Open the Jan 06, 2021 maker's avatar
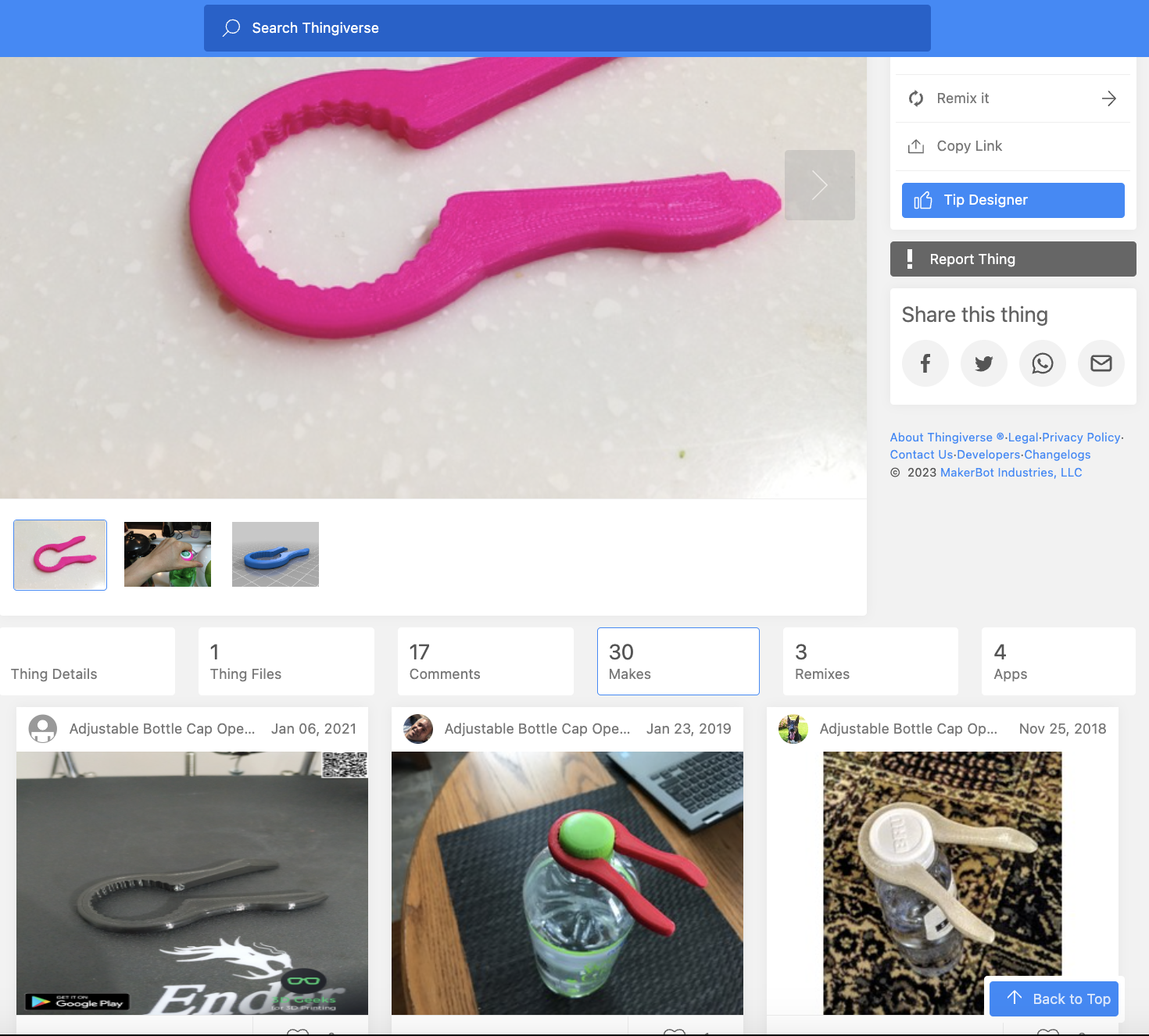This screenshot has width=1149, height=1036. tap(43, 729)
